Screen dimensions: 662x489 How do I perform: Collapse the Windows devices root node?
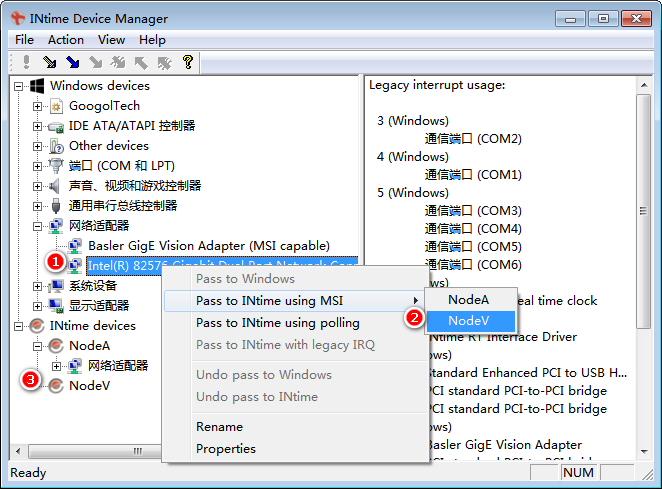pyautogui.click(x=18, y=86)
